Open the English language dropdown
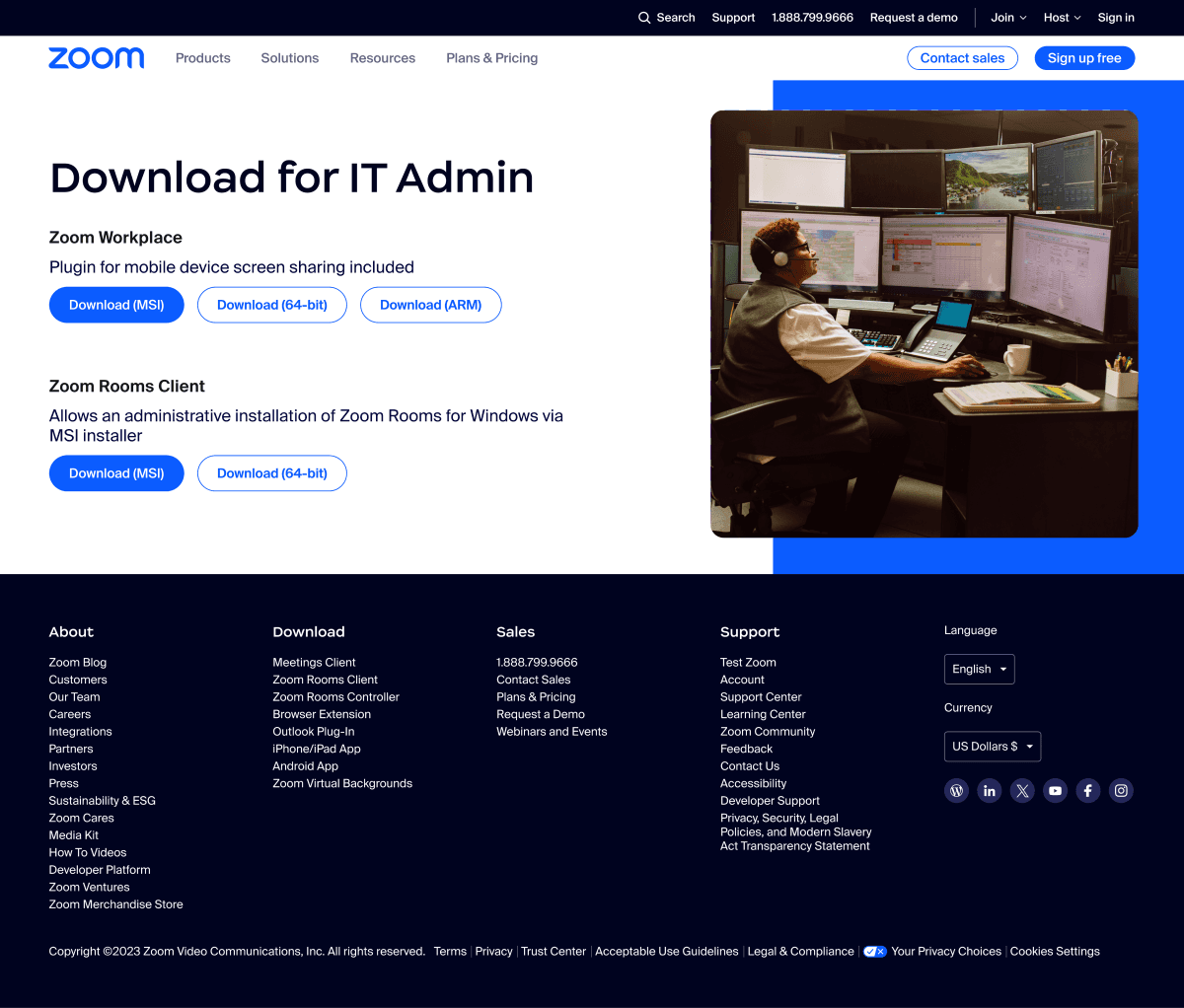The image size is (1184, 1008). pyautogui.click(x=979, y=669)
